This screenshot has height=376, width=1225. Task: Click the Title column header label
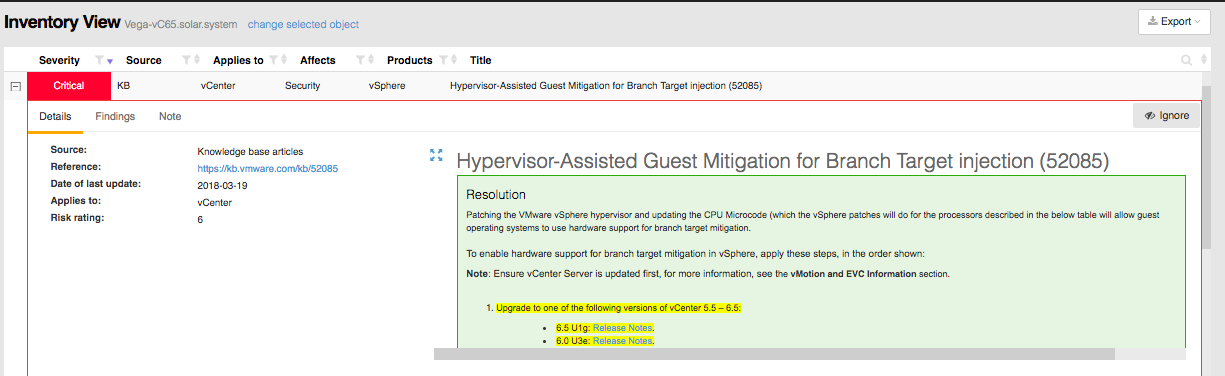(481, 61)
